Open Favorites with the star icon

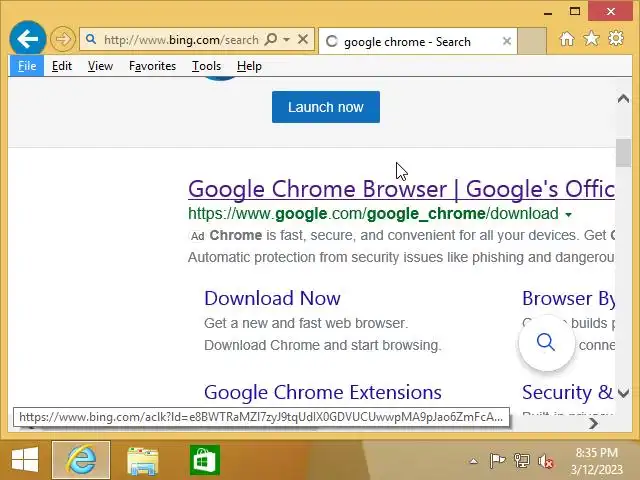[x=591, y=39]
